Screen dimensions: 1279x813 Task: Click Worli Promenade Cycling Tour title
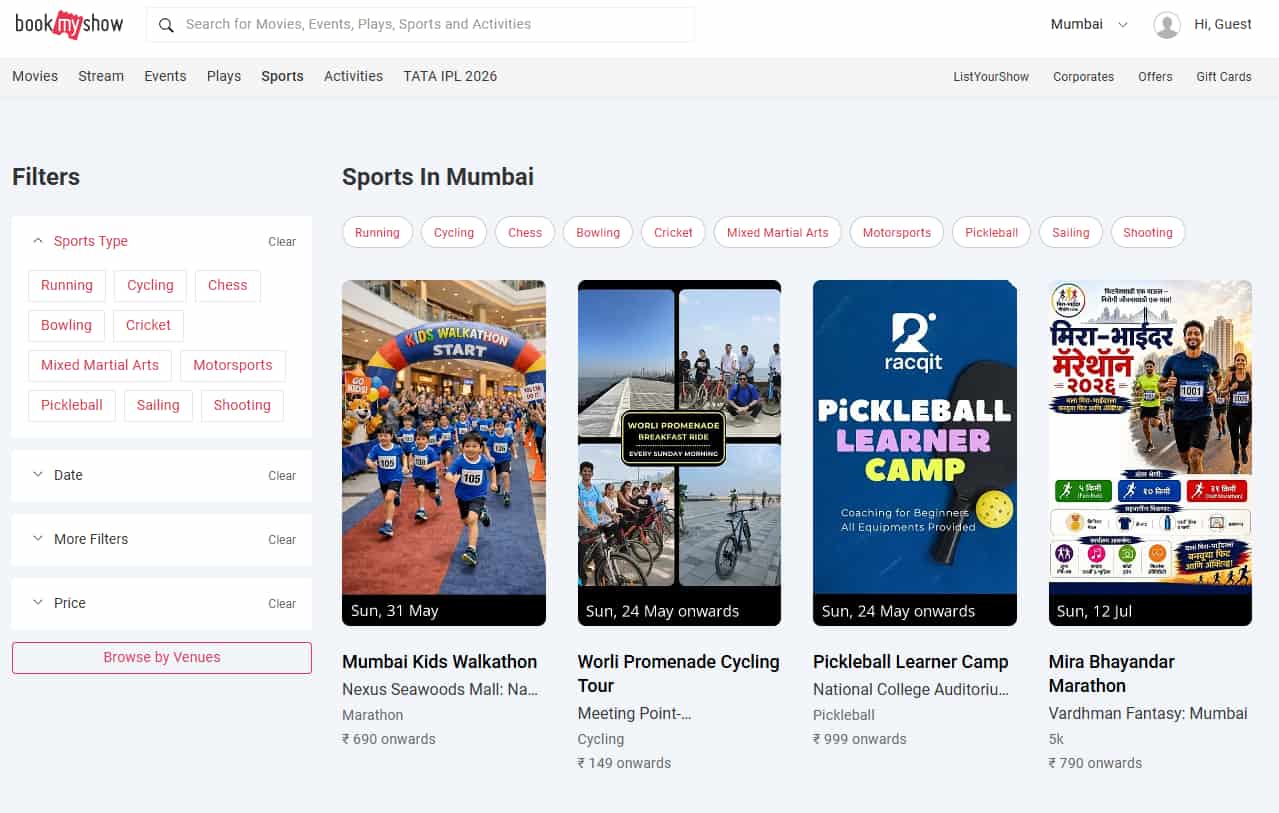(678, 674)
